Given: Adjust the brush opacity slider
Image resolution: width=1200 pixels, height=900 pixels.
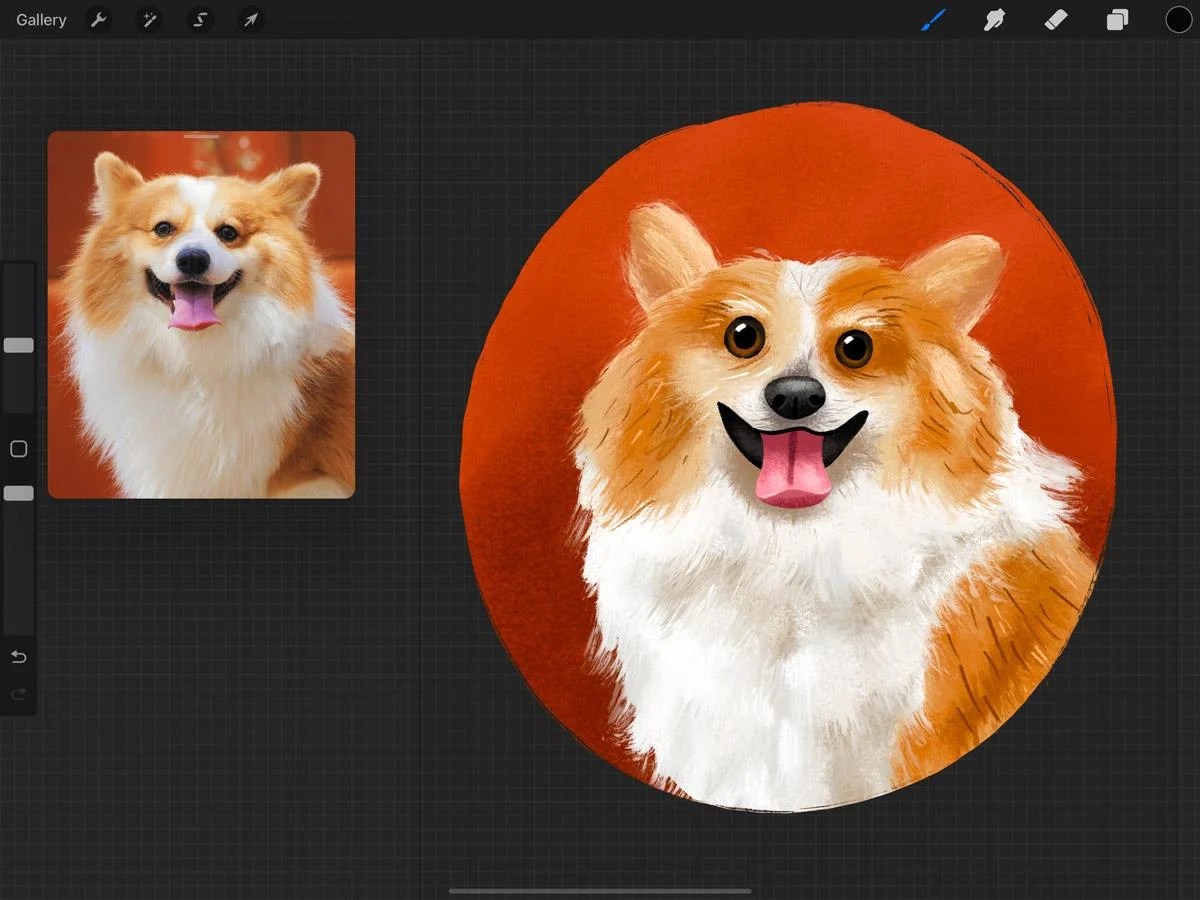Looking at the screenshot, I should pos(18,493).
